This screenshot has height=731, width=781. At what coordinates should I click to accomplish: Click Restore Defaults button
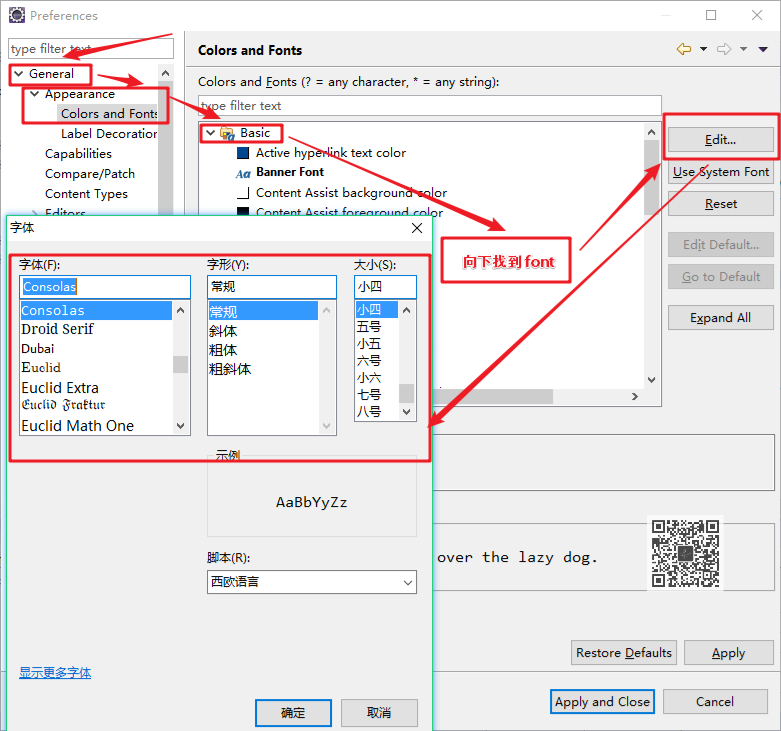624,652
